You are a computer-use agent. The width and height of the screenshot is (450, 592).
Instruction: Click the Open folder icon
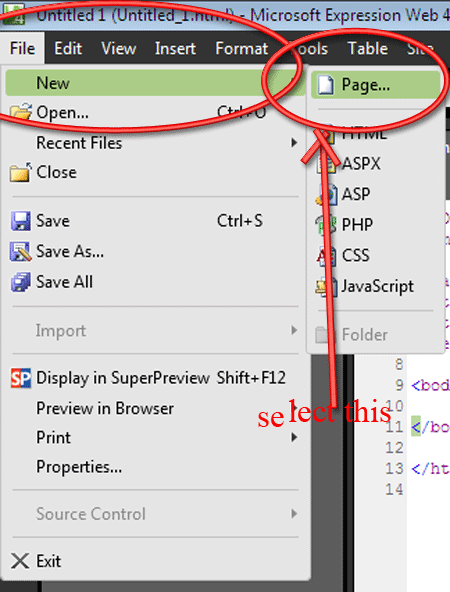(x=20, y=112)
